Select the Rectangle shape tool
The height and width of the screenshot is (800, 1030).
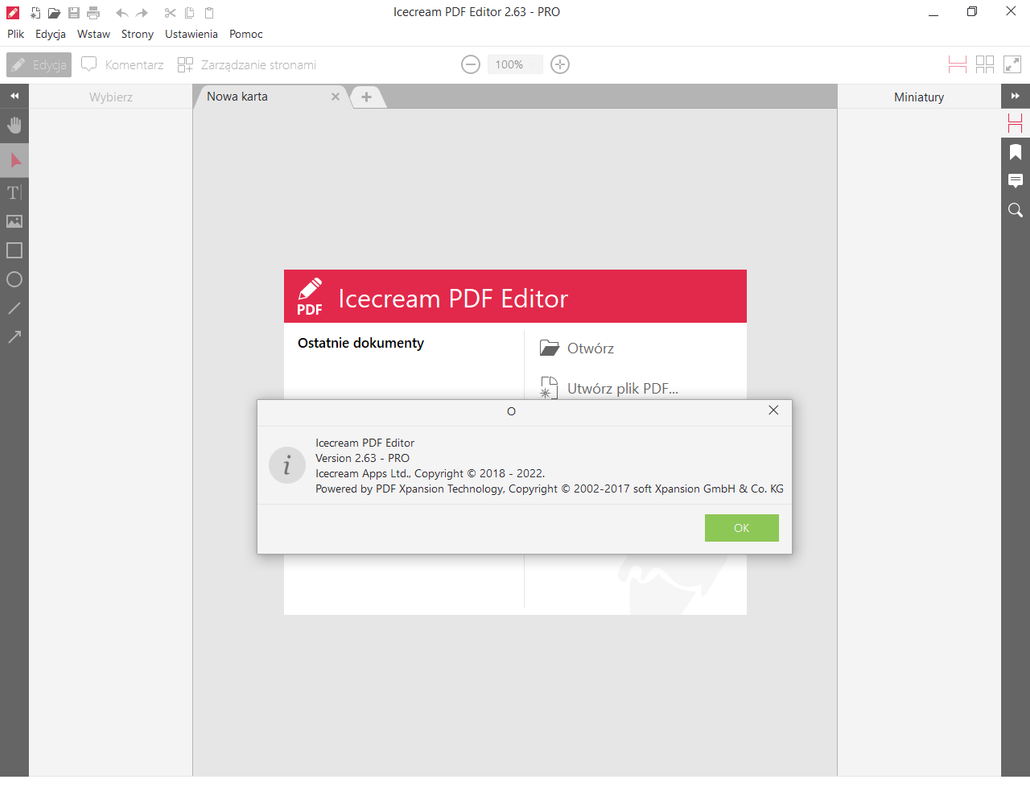coord(14,250)
